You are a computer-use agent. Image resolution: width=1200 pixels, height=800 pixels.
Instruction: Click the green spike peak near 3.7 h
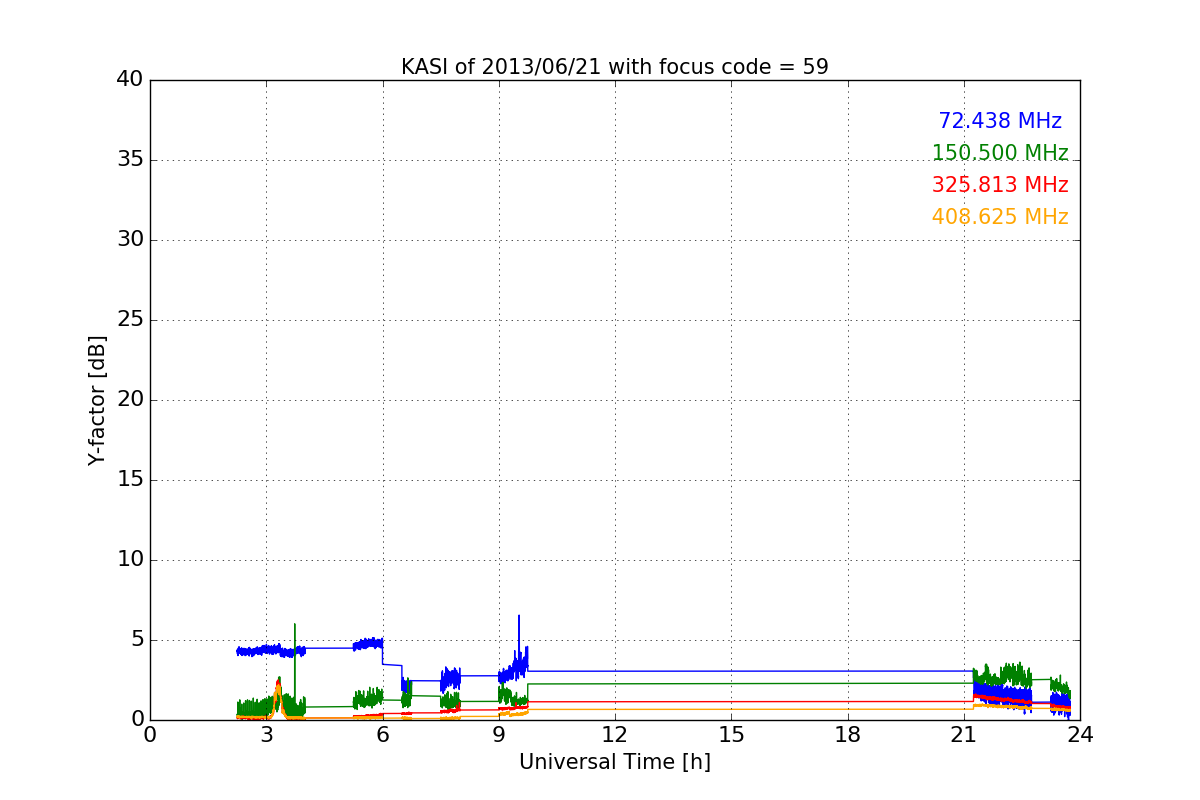coord(294,624)
